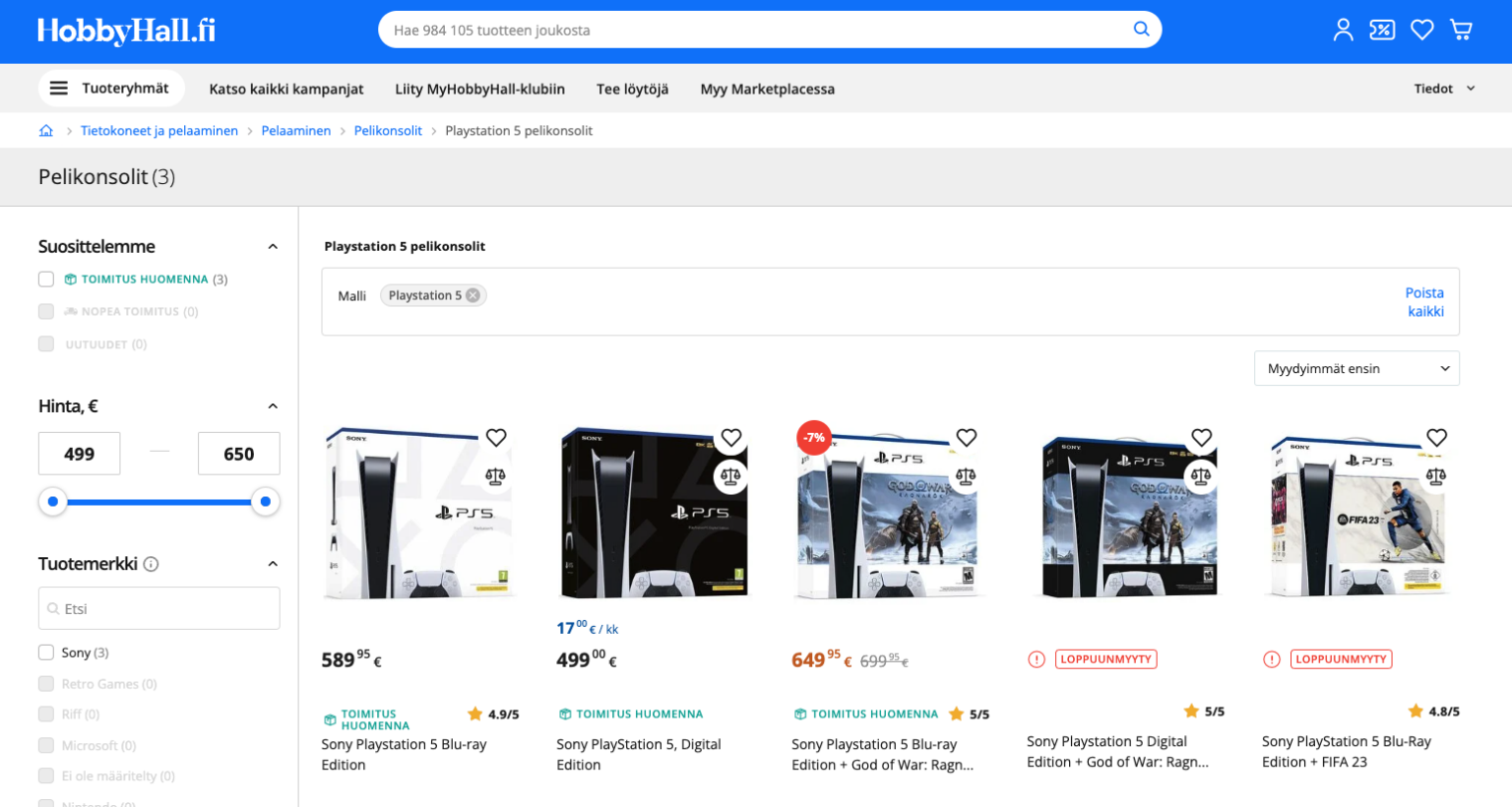Open the user account icon
1512x807 pixels.
coord(1343,31)
